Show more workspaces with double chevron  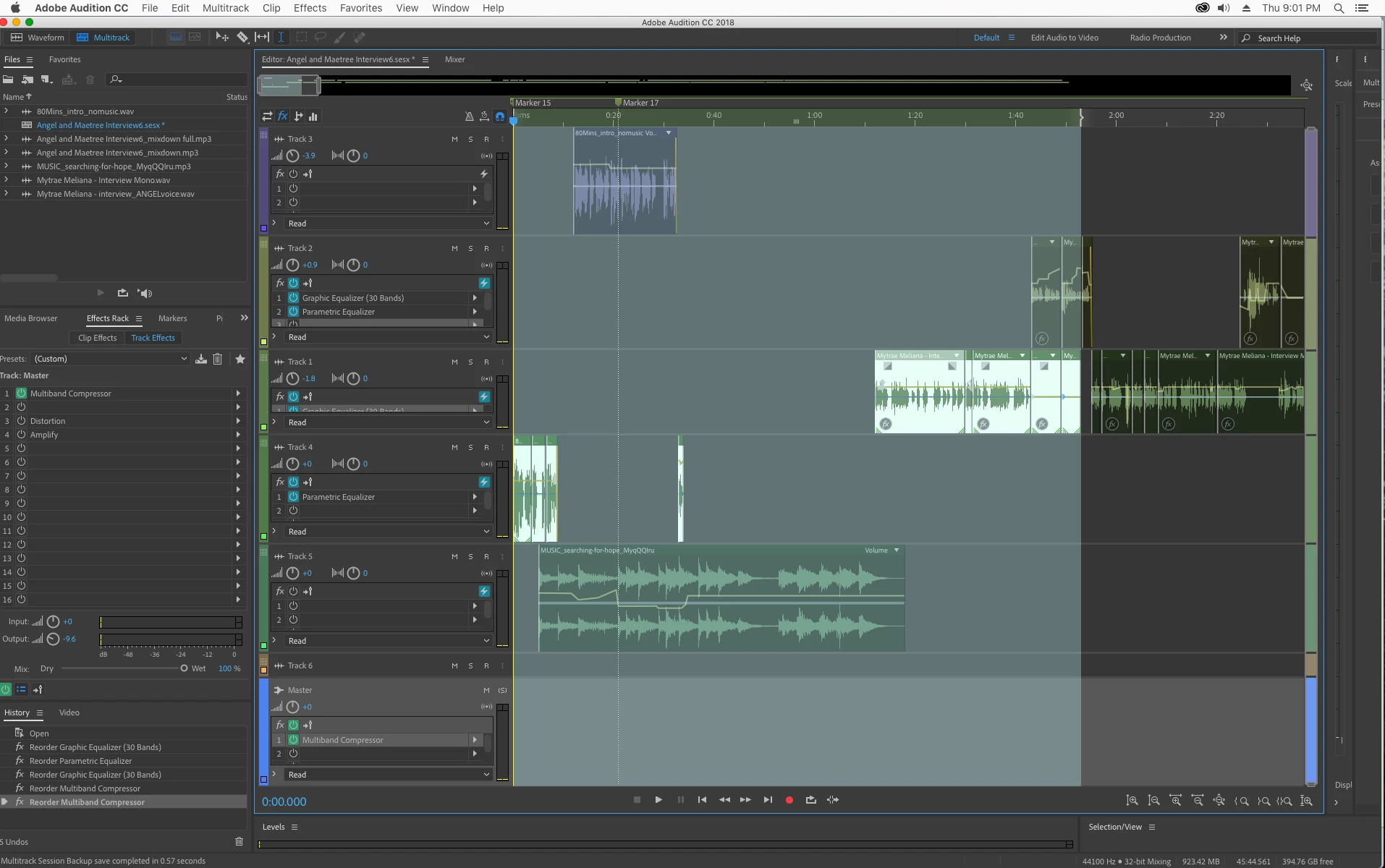(1223, 38)
